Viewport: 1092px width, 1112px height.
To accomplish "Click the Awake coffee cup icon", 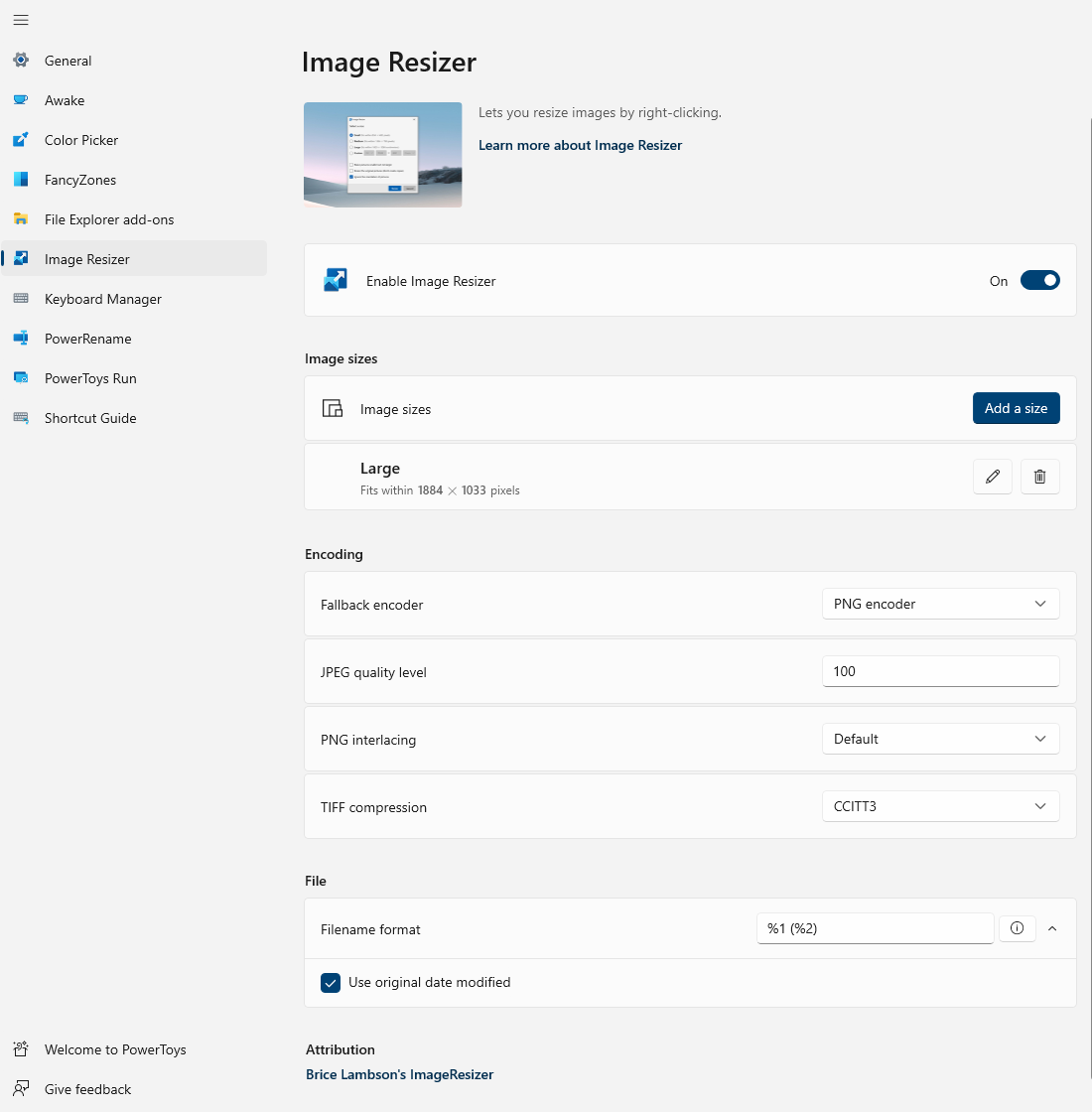I will click(x=21, y=100).
